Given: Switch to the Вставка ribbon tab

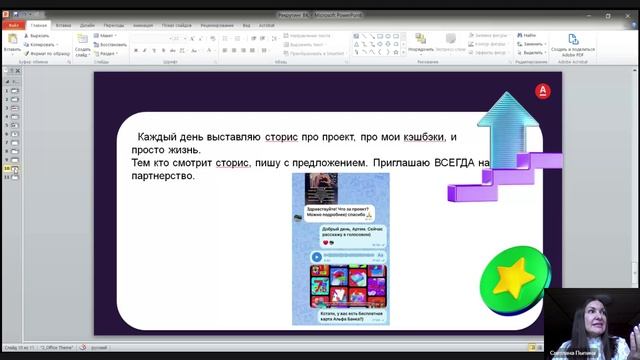Looking at the screenshot, I should [x=63, y=25].
